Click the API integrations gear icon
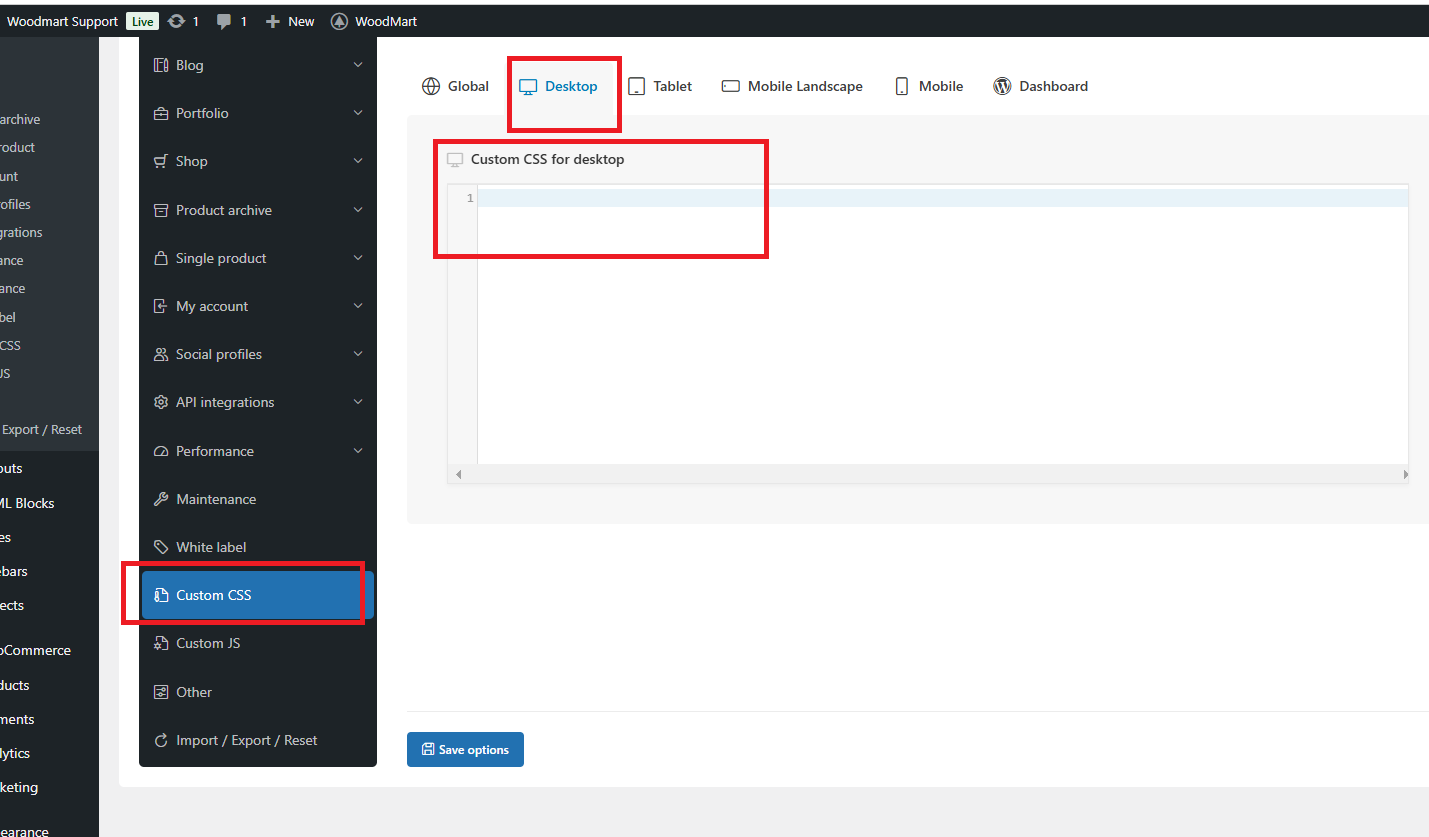 click(160, 402)
